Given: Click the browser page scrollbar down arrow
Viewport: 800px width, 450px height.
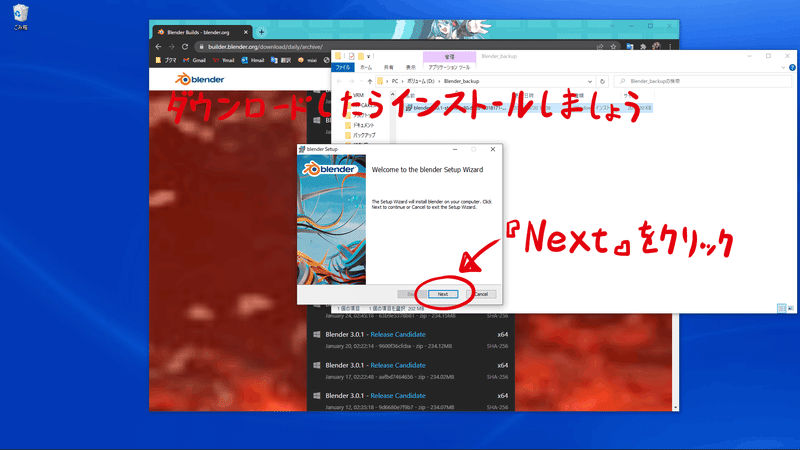Looking at the screenshot, I should click(676, 408).
